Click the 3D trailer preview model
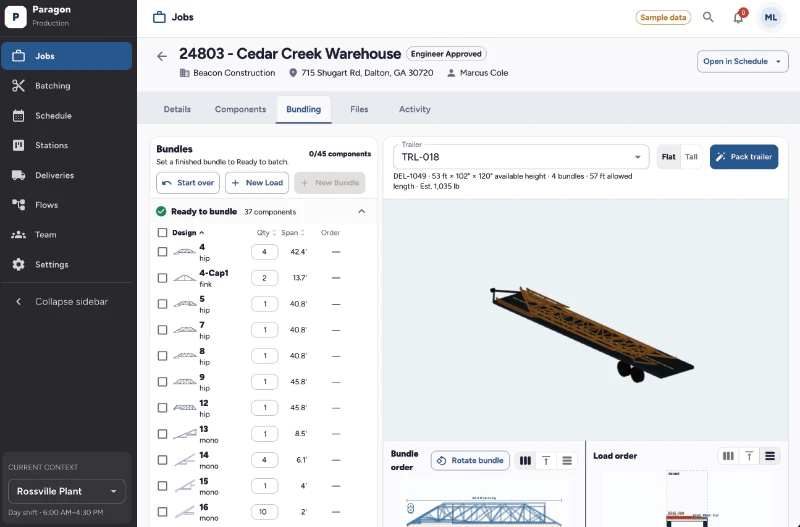The height and width of the screenshot is (527, 800). coord(592,334)
